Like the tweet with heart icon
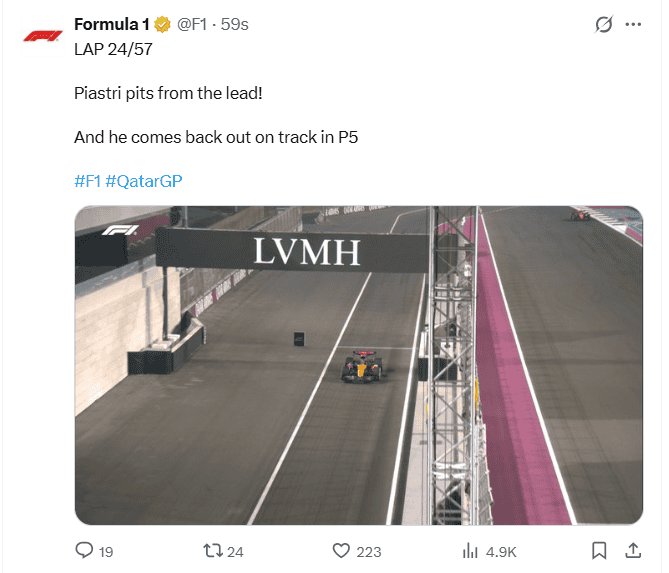 [x=342, y=550]
